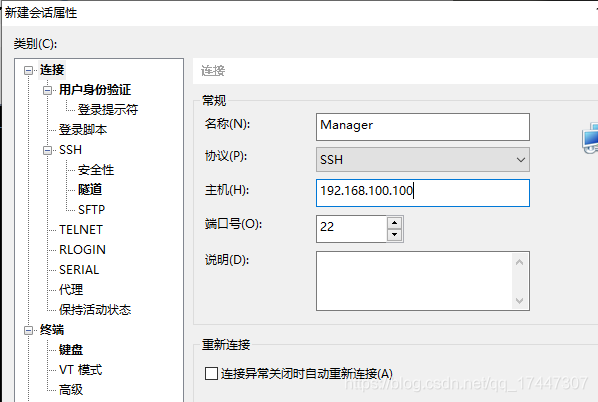Select RLOGIN category
This screenshot has height=402, width=598.
[82, 250]
